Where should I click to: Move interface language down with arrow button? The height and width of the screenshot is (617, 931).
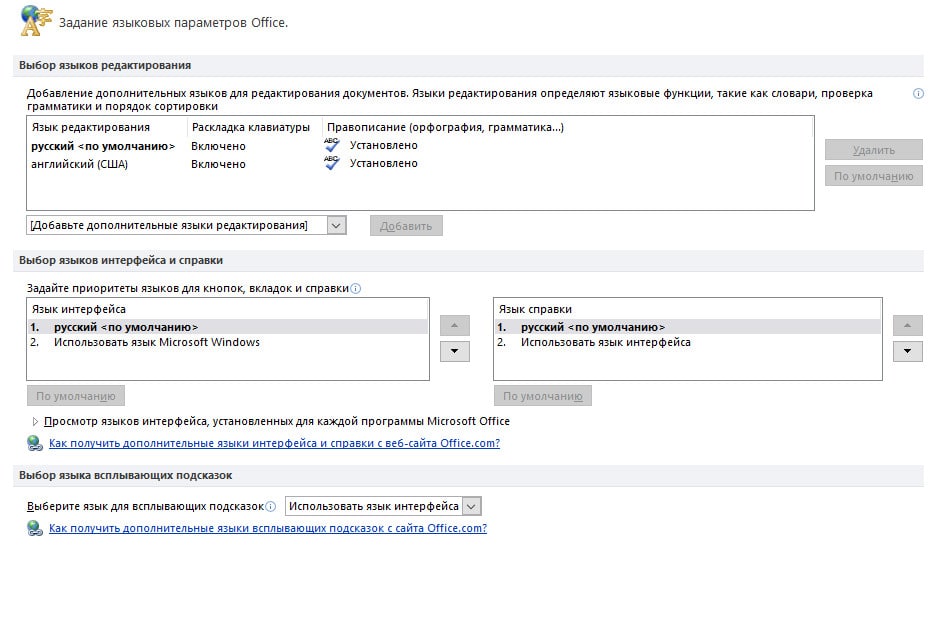454,351
